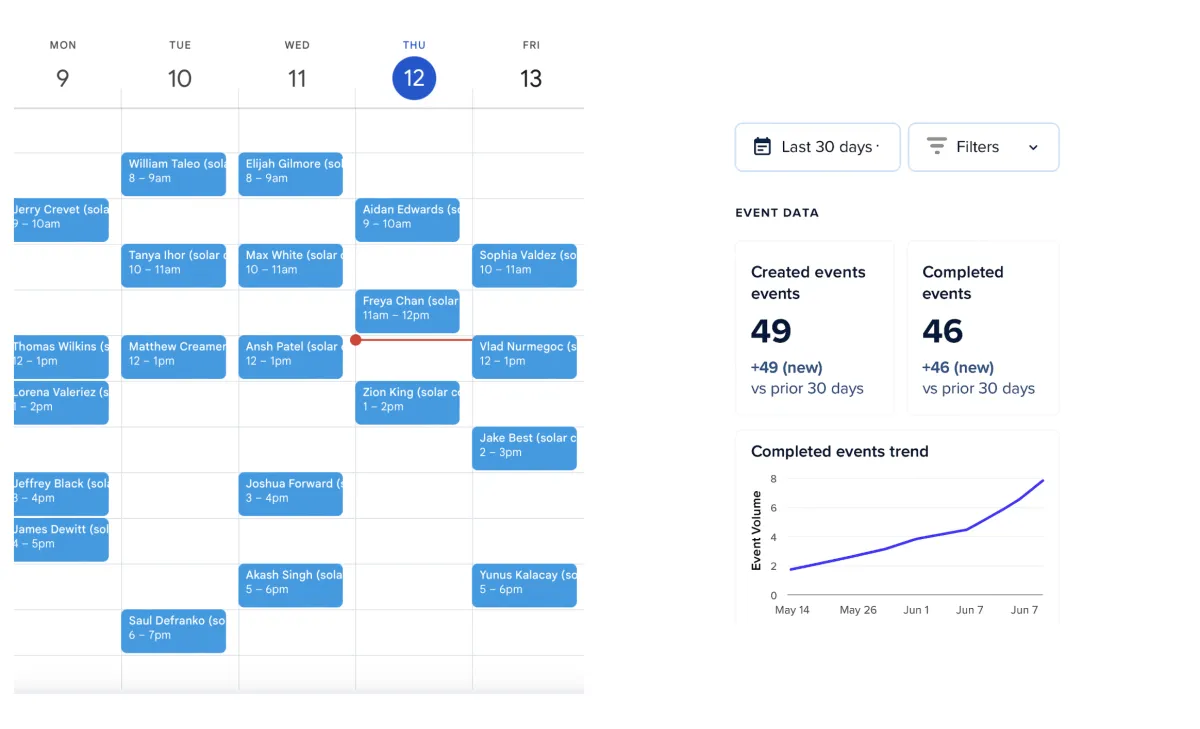Image resolution: width=1200 pixels, height=729 pixels.
Task: Click the Completed events trend title
Action: [x=840, y=451]
